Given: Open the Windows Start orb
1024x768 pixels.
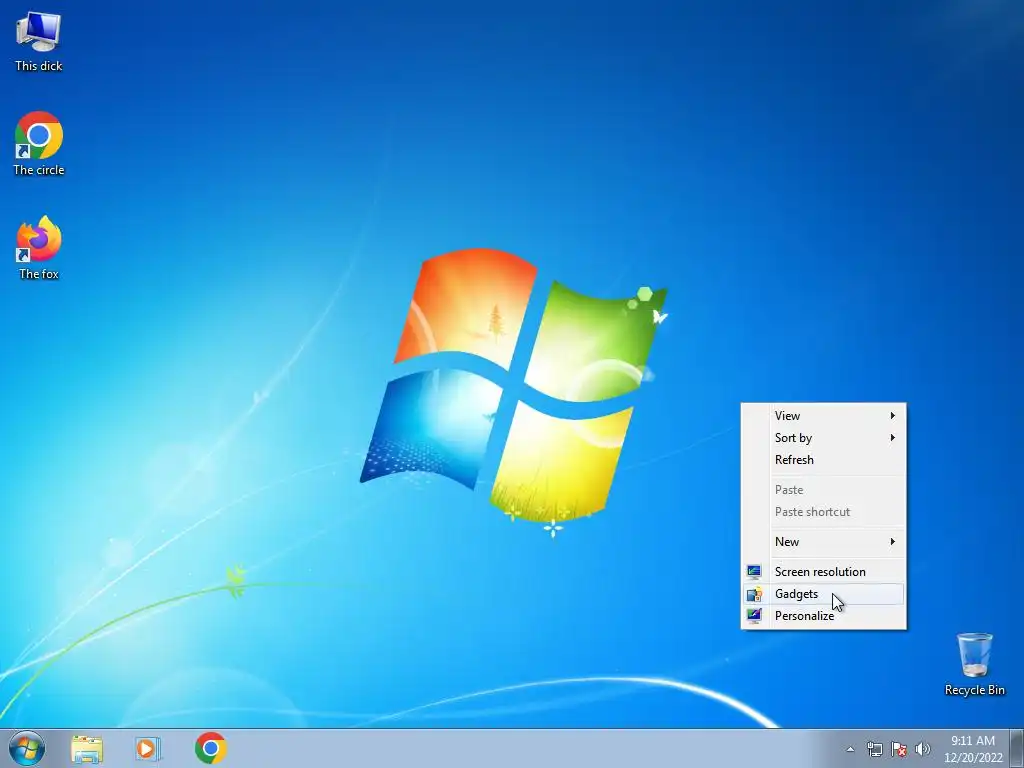Looking at the screenshot, I should pyautogui.click(x=27, y=748).
